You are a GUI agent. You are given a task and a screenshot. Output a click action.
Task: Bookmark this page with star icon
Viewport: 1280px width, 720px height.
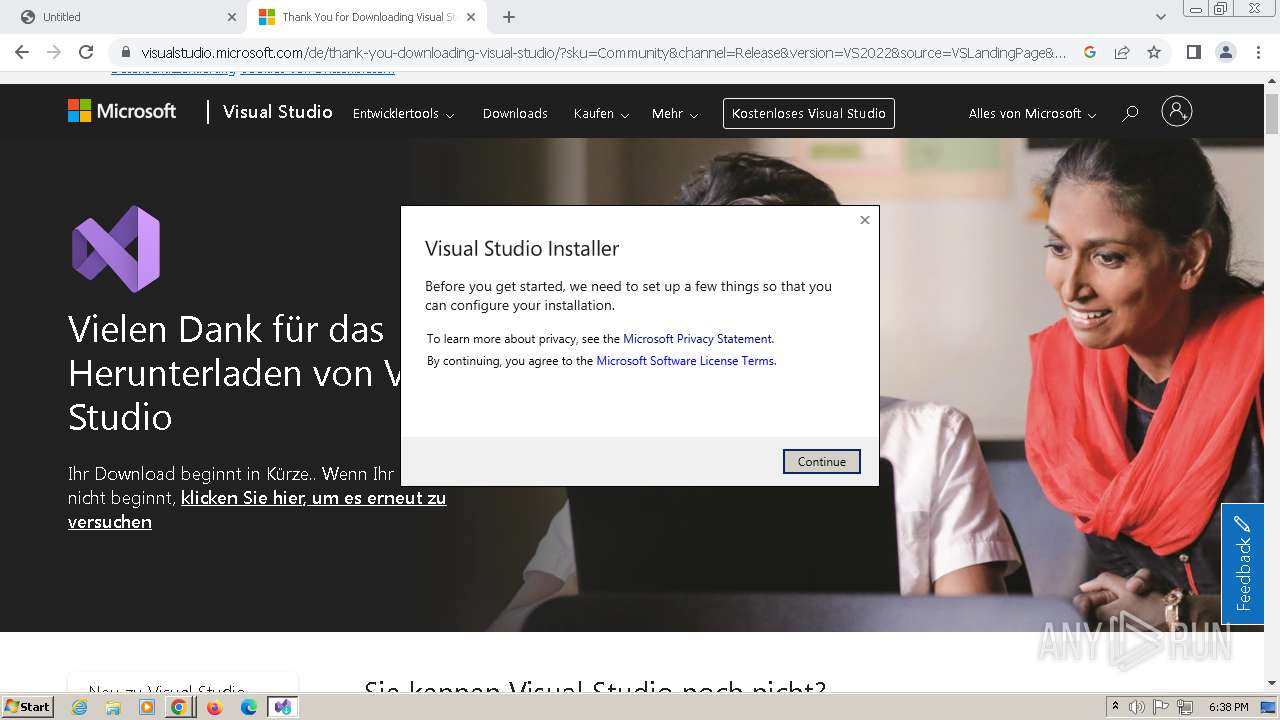point(1154,52)
